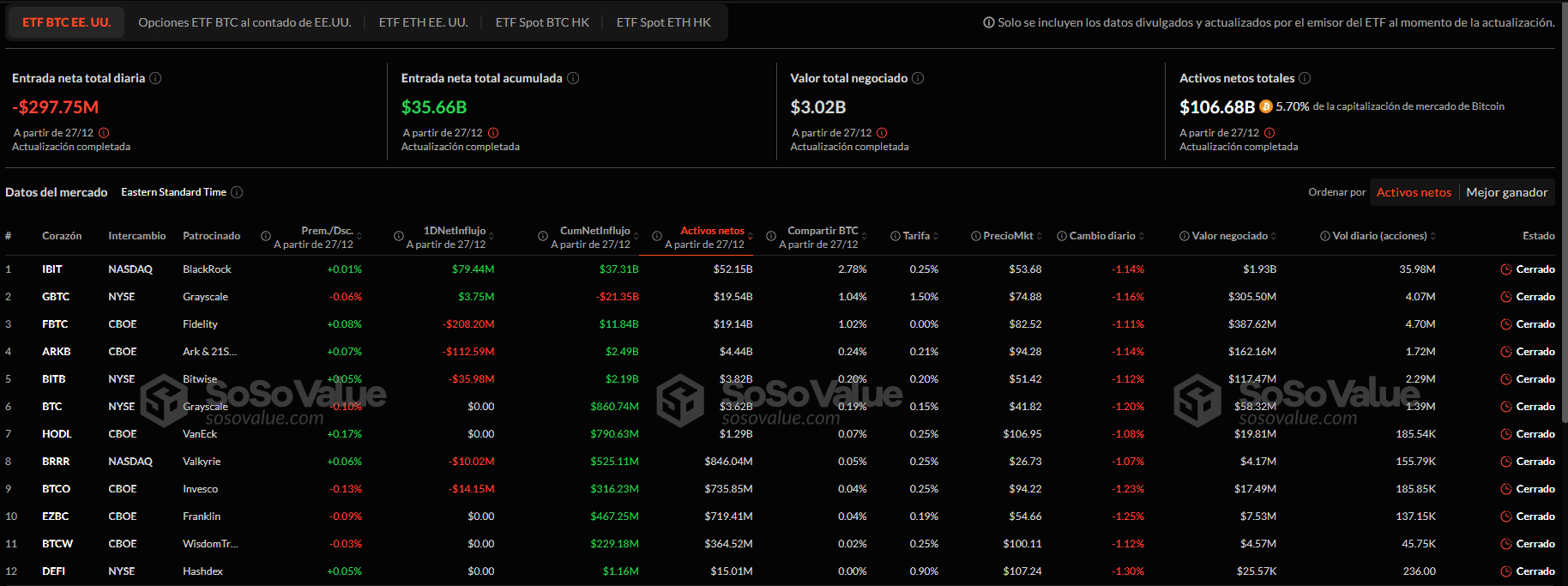Select ETF BTC EE. UU. tab
1568x586 pixels.
click(x=67, y=22)
